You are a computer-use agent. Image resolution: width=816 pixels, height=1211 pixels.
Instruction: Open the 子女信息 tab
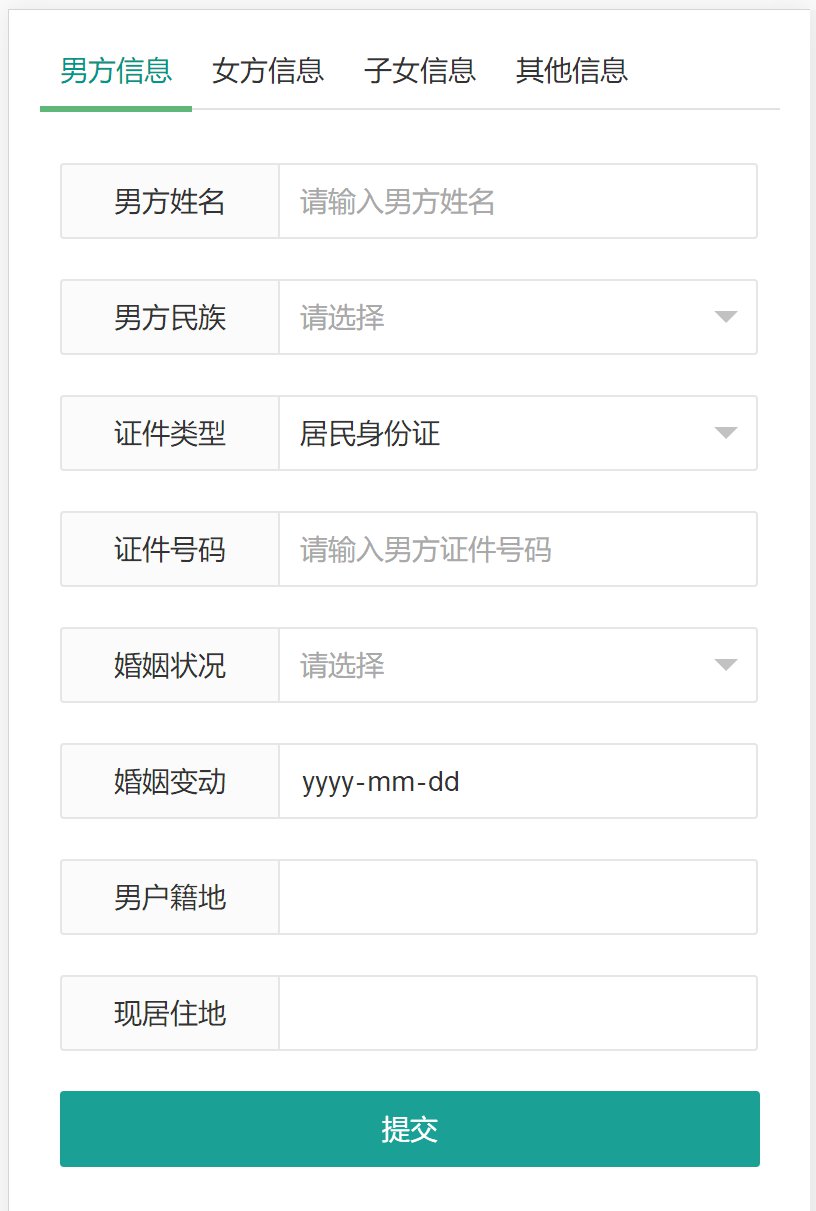click(x=420, y=71)
